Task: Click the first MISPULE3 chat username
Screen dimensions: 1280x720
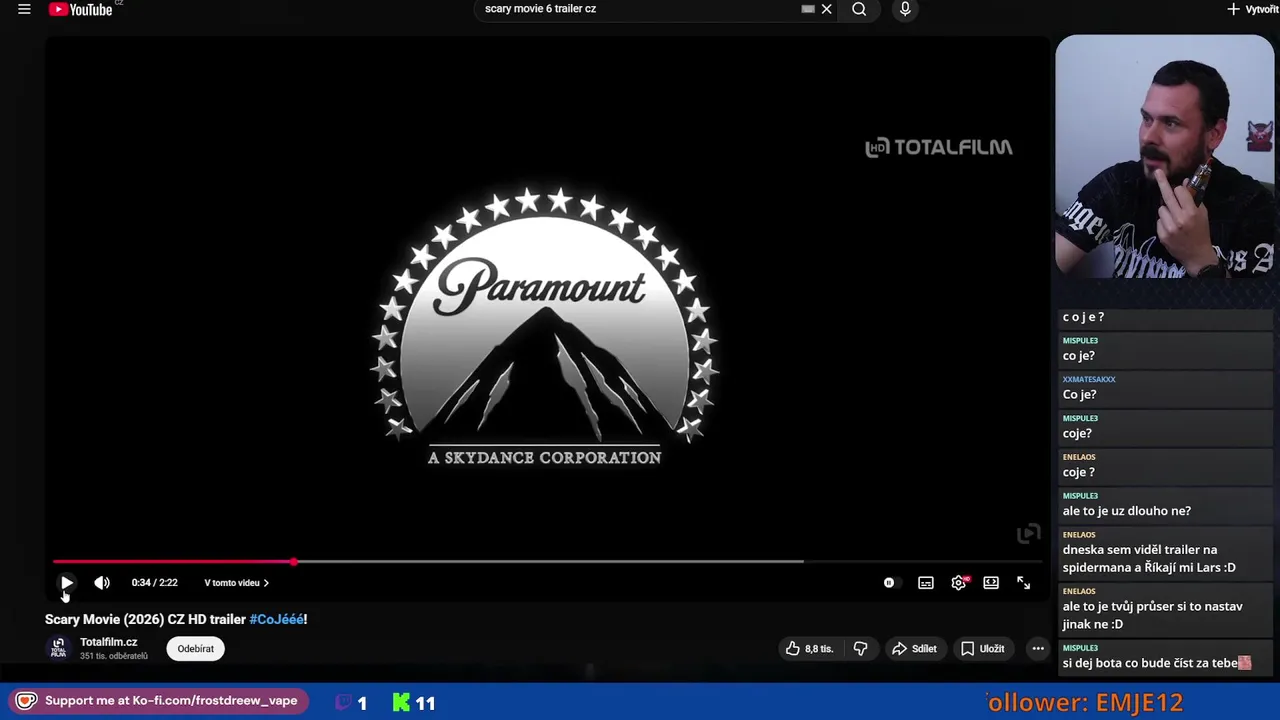Action: point(1080,341)
